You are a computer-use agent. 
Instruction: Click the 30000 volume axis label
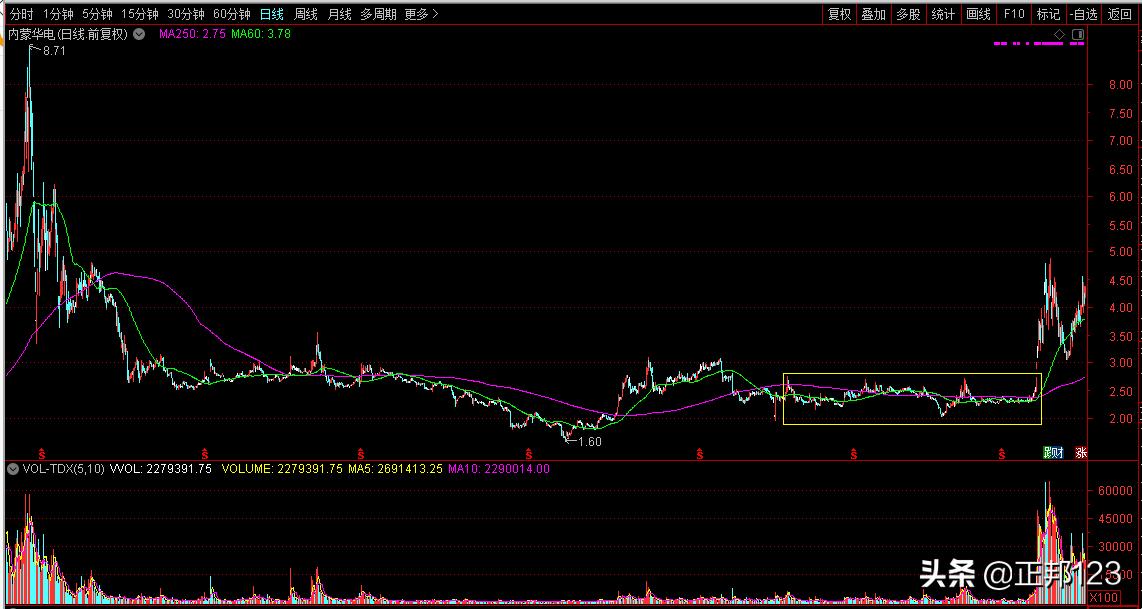[x=1116, y=547]
